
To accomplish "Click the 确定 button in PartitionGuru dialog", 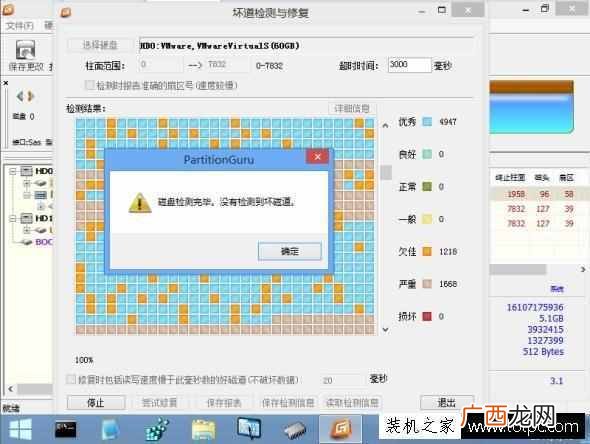I will tap(290, 251).
